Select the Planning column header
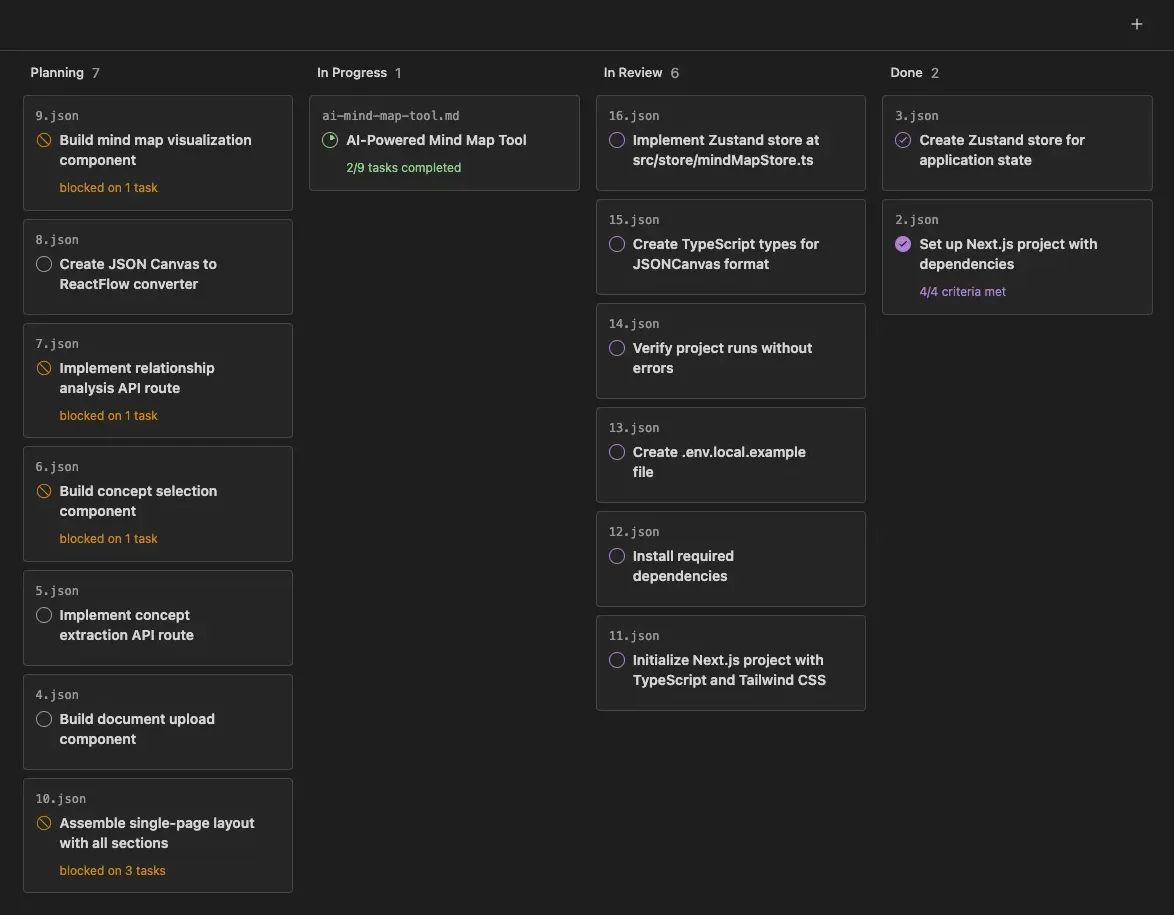Screen dimensions: 1174x915 tap(57, 73)
